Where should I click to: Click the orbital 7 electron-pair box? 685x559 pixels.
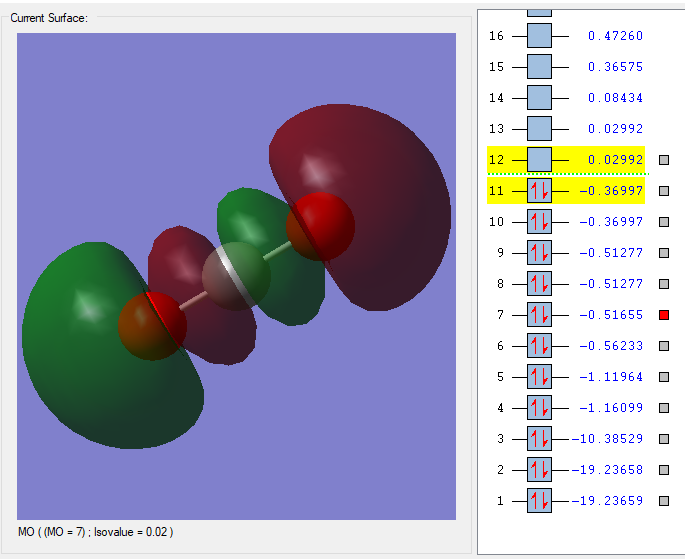(539, 315)
